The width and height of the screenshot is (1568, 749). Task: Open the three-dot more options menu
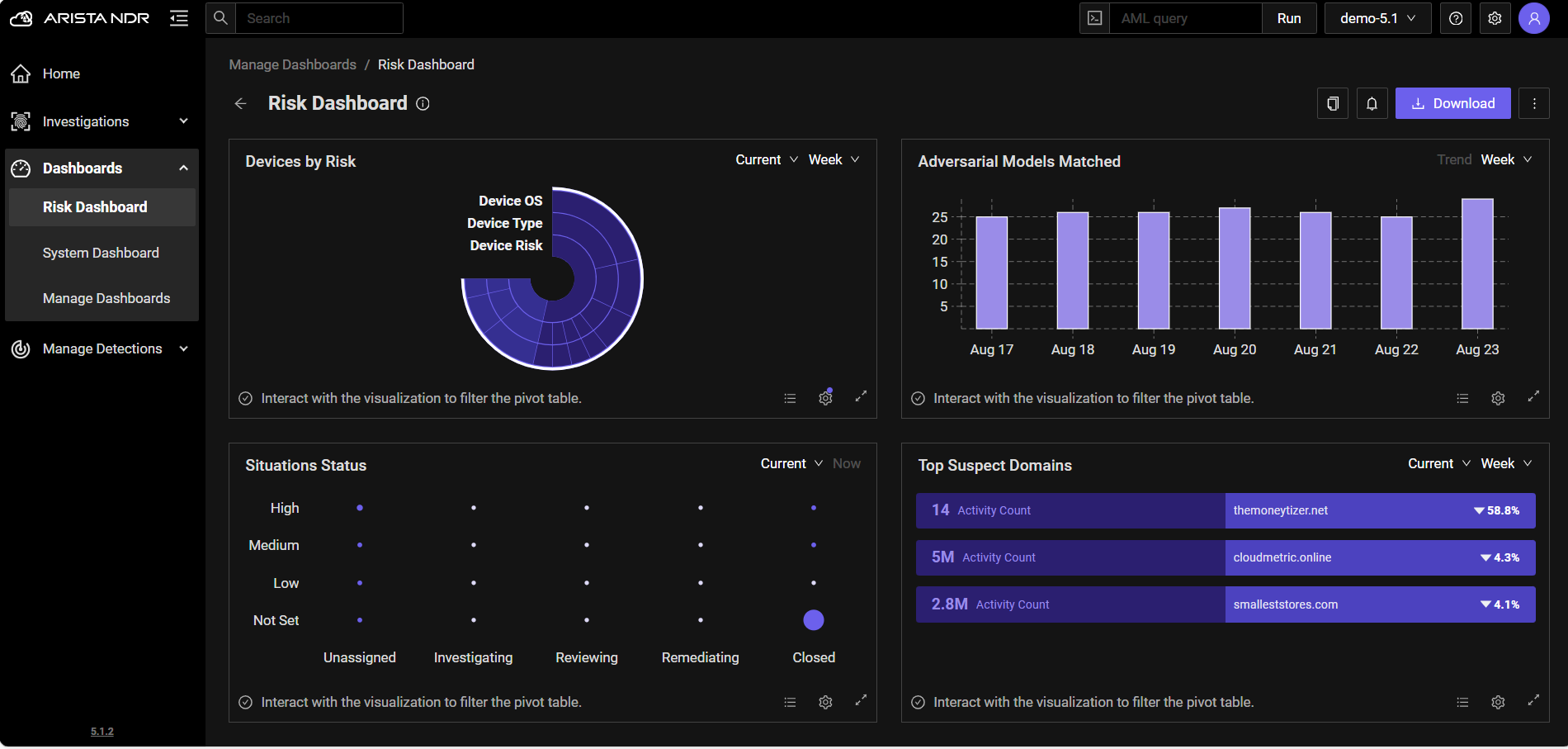pos(1534,103)
